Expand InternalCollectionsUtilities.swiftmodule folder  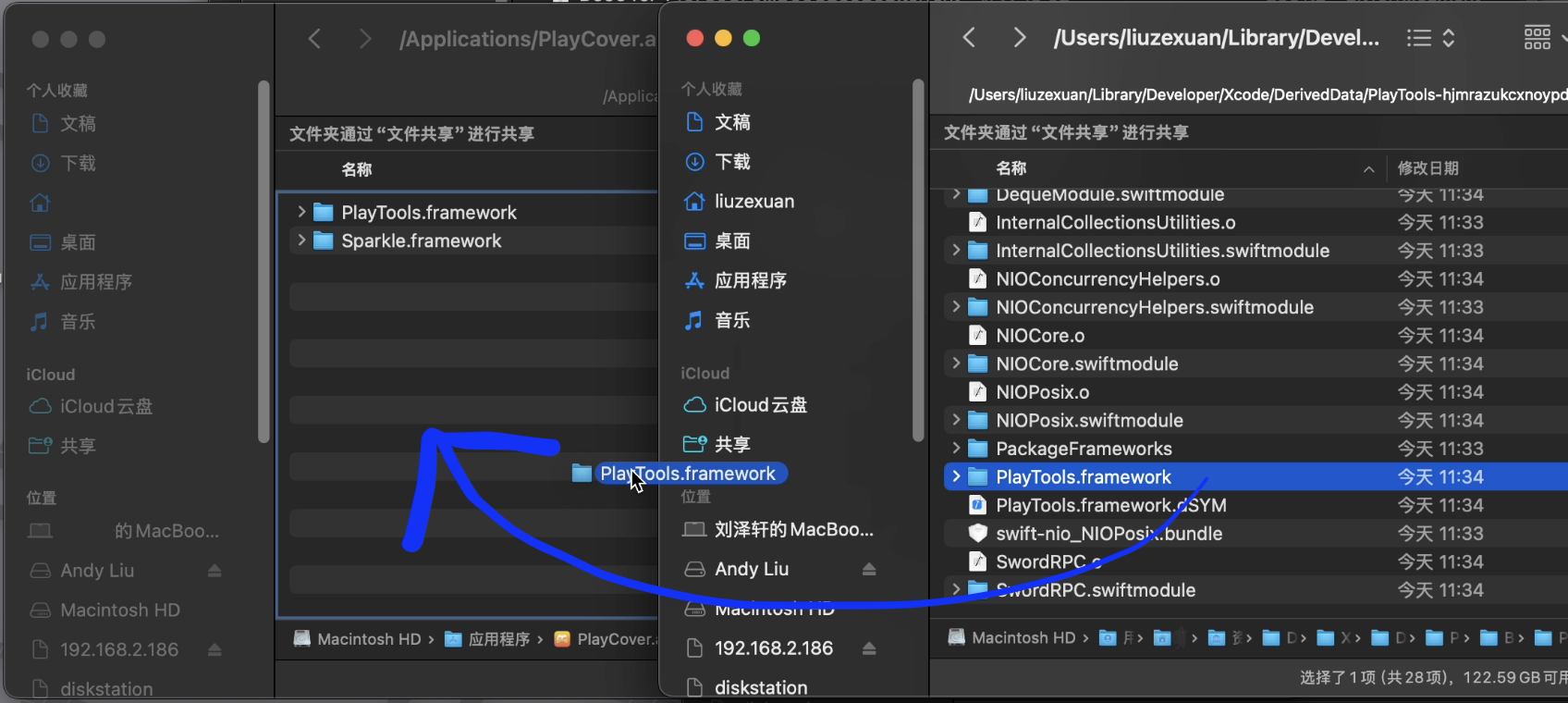pos(955,251)
